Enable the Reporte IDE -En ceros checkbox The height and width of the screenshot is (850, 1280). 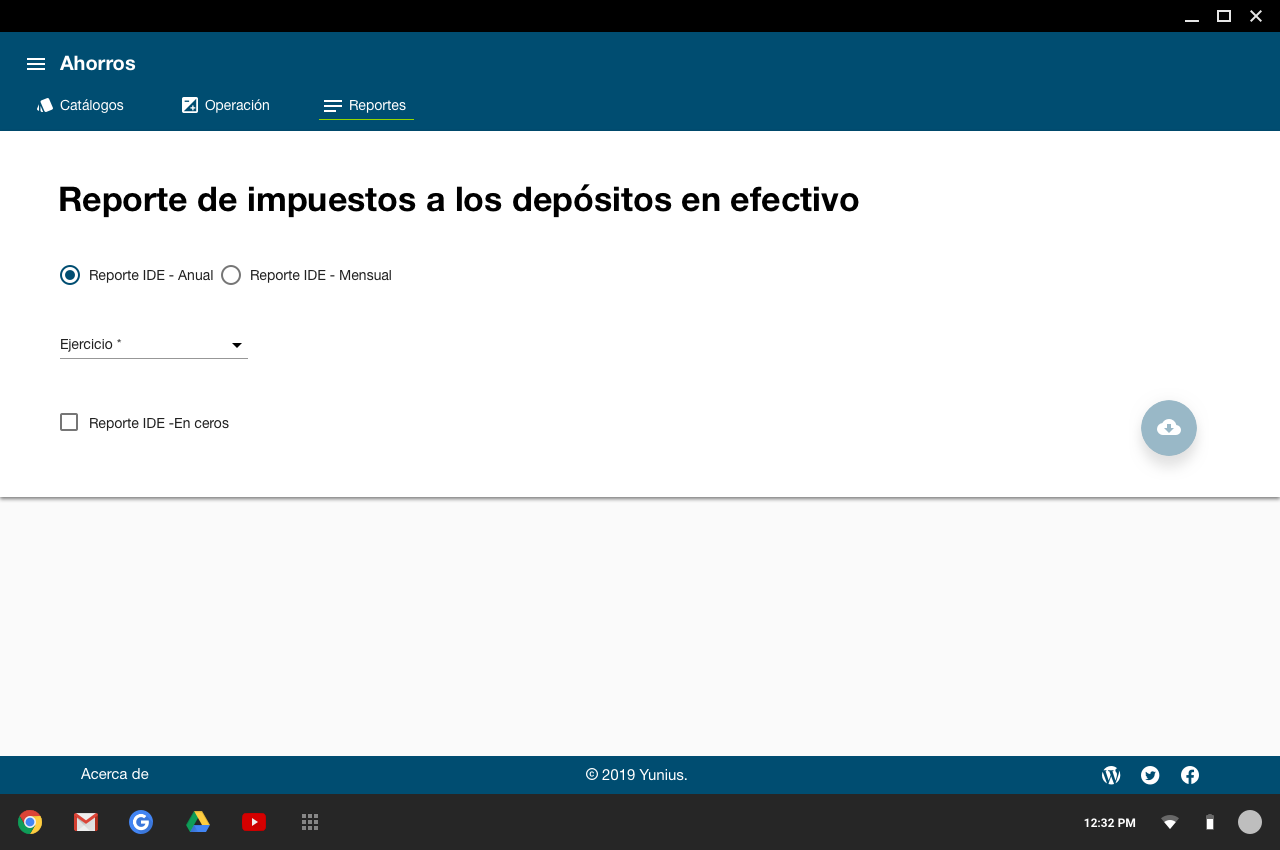(x=69, y=423)
